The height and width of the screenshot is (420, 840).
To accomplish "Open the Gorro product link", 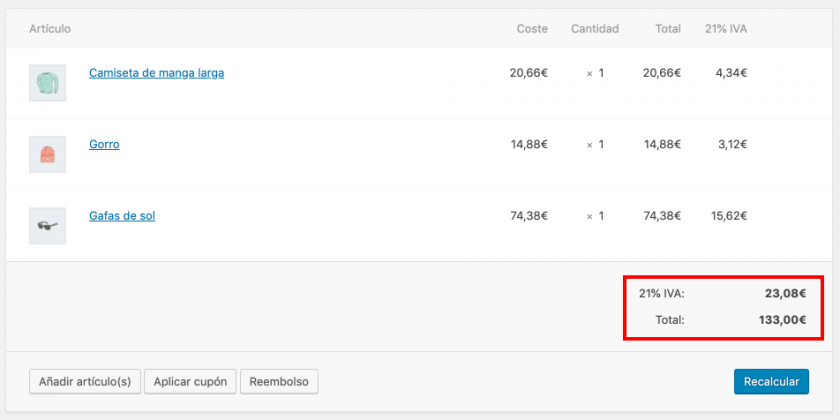I will point(104,144).
